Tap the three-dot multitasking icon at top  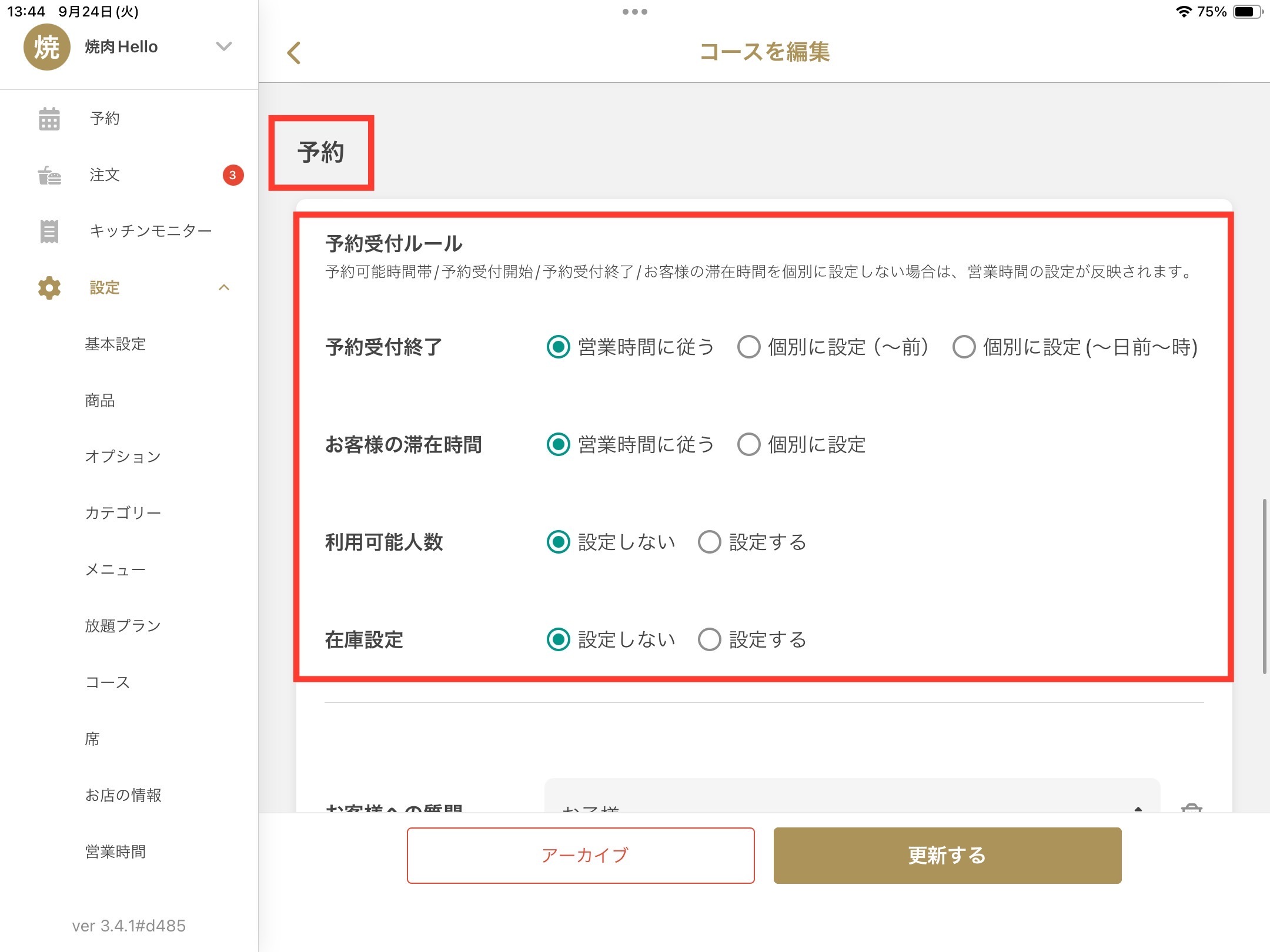click(634, 12)
